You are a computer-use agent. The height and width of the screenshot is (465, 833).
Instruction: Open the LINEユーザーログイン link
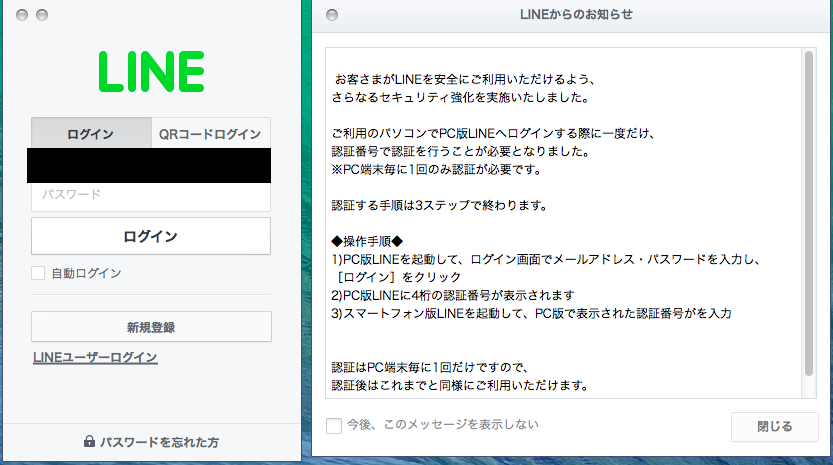95,358
